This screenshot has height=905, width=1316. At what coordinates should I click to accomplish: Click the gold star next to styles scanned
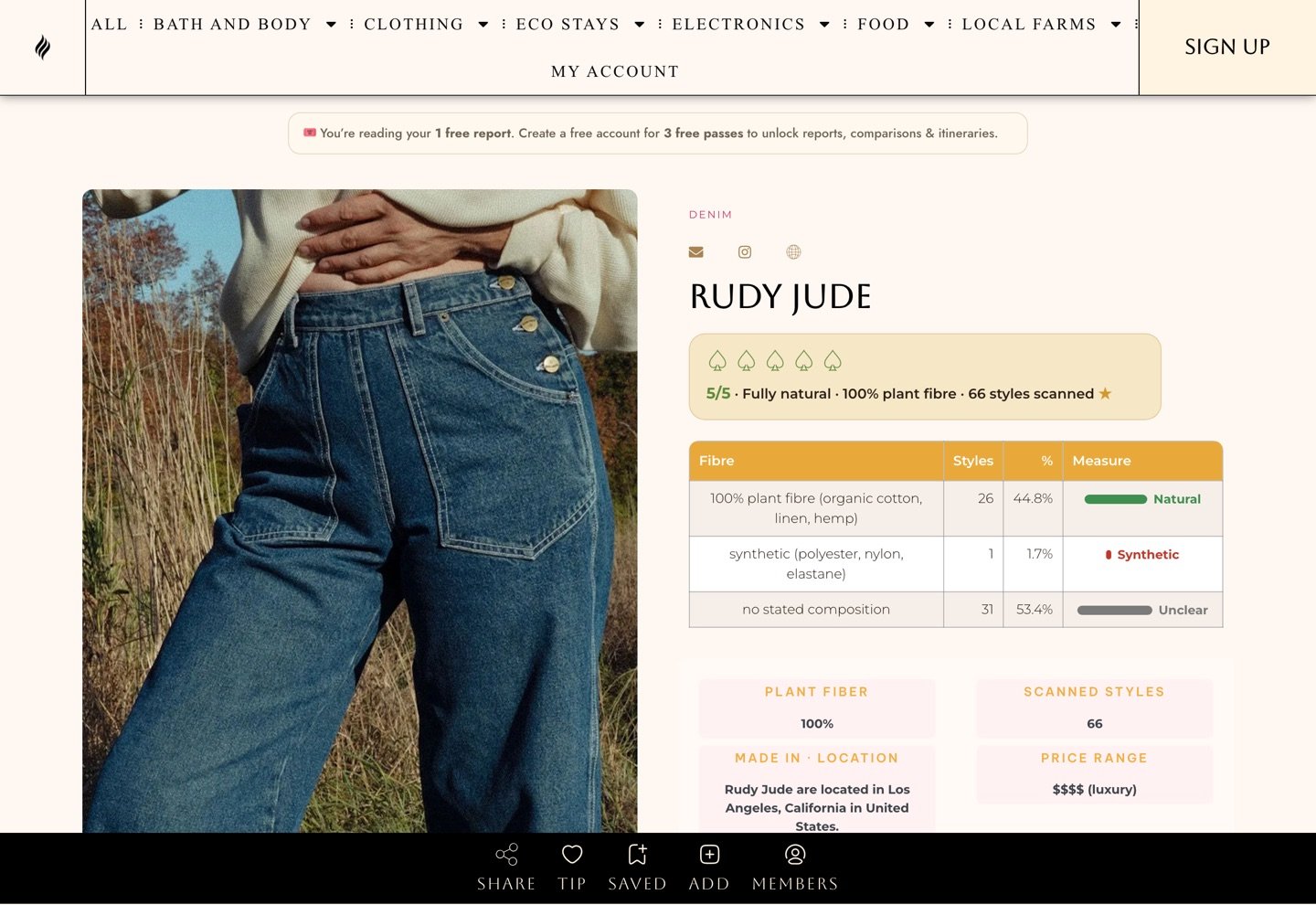click(1105, 393)
